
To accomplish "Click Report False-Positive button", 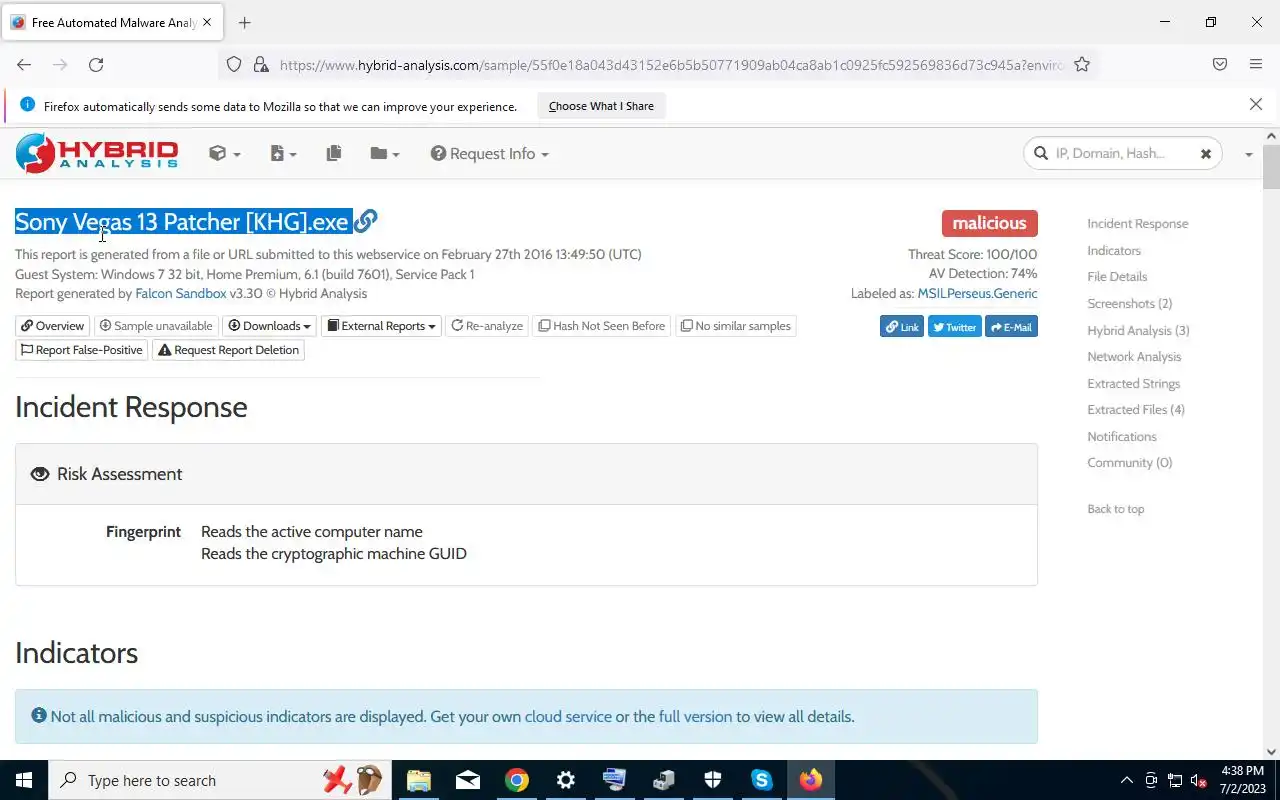I will (x=81, y=350).
